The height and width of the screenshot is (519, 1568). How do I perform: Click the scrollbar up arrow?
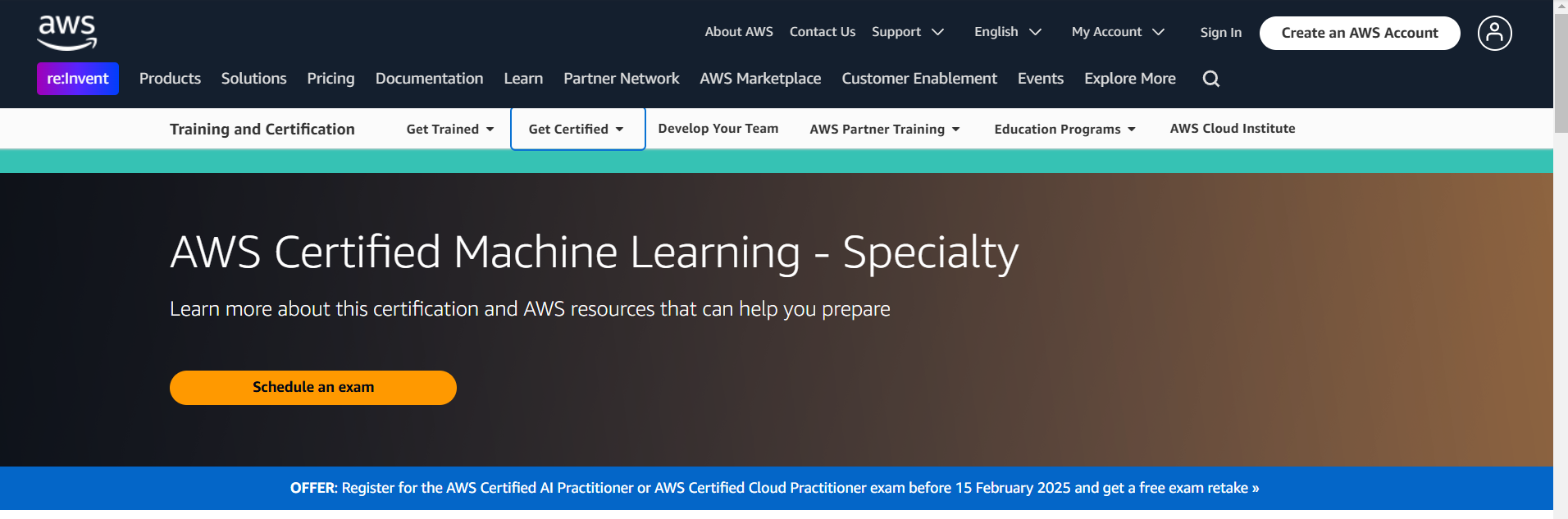point(1561,7)
